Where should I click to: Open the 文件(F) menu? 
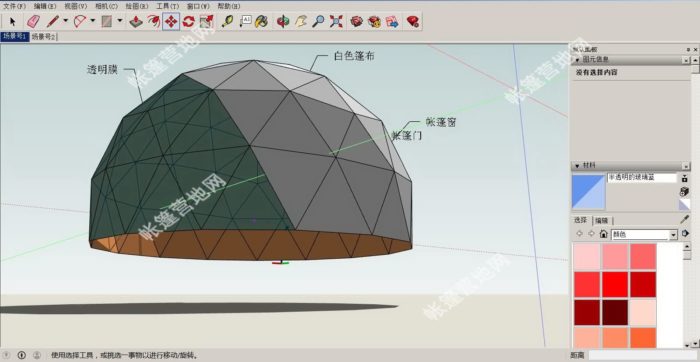pos(14,6)
